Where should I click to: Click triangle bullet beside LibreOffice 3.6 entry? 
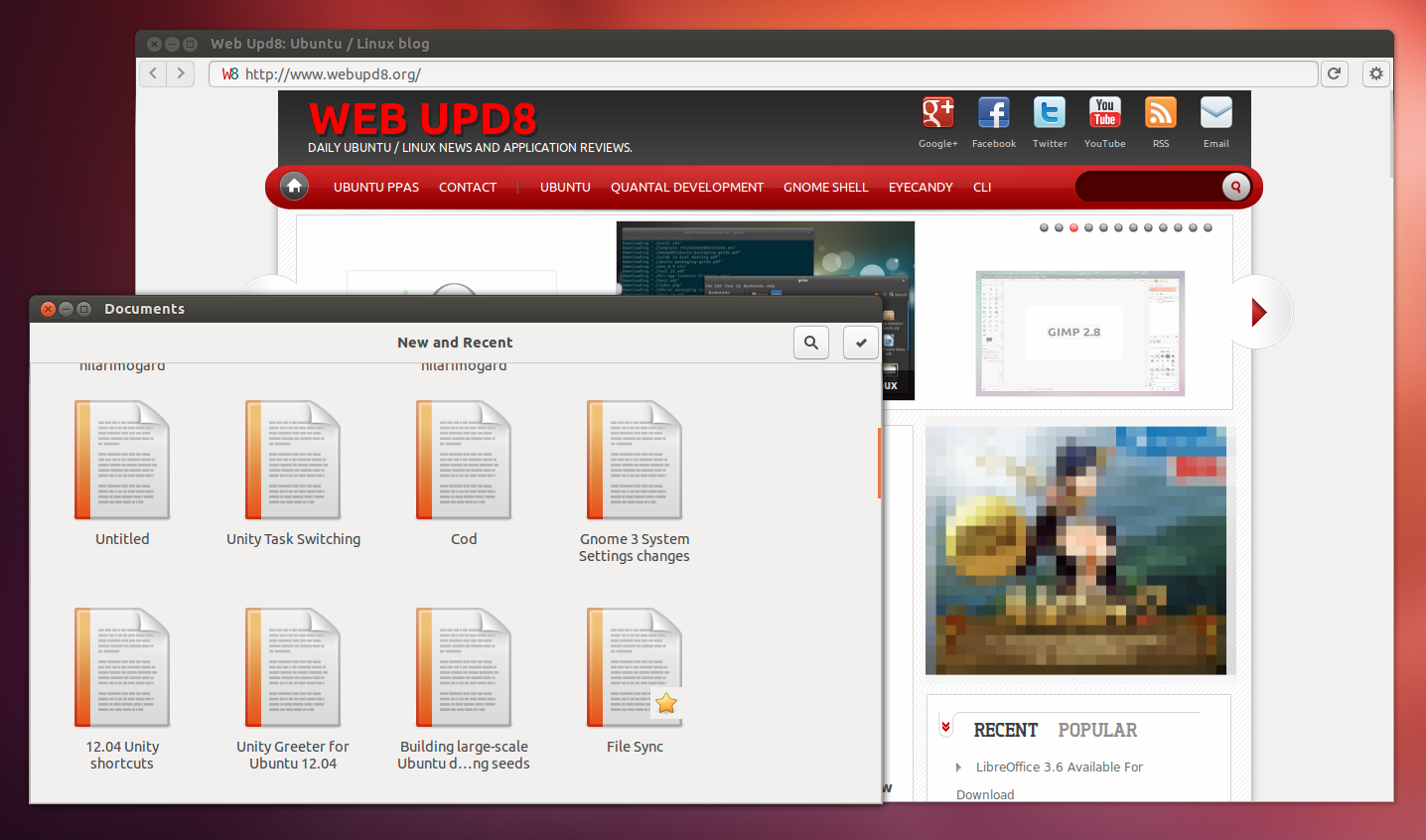tap(958, 767)
